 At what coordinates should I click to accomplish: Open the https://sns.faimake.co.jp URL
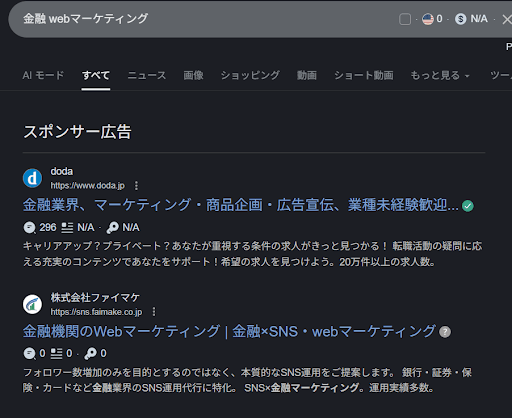[96, 312]
